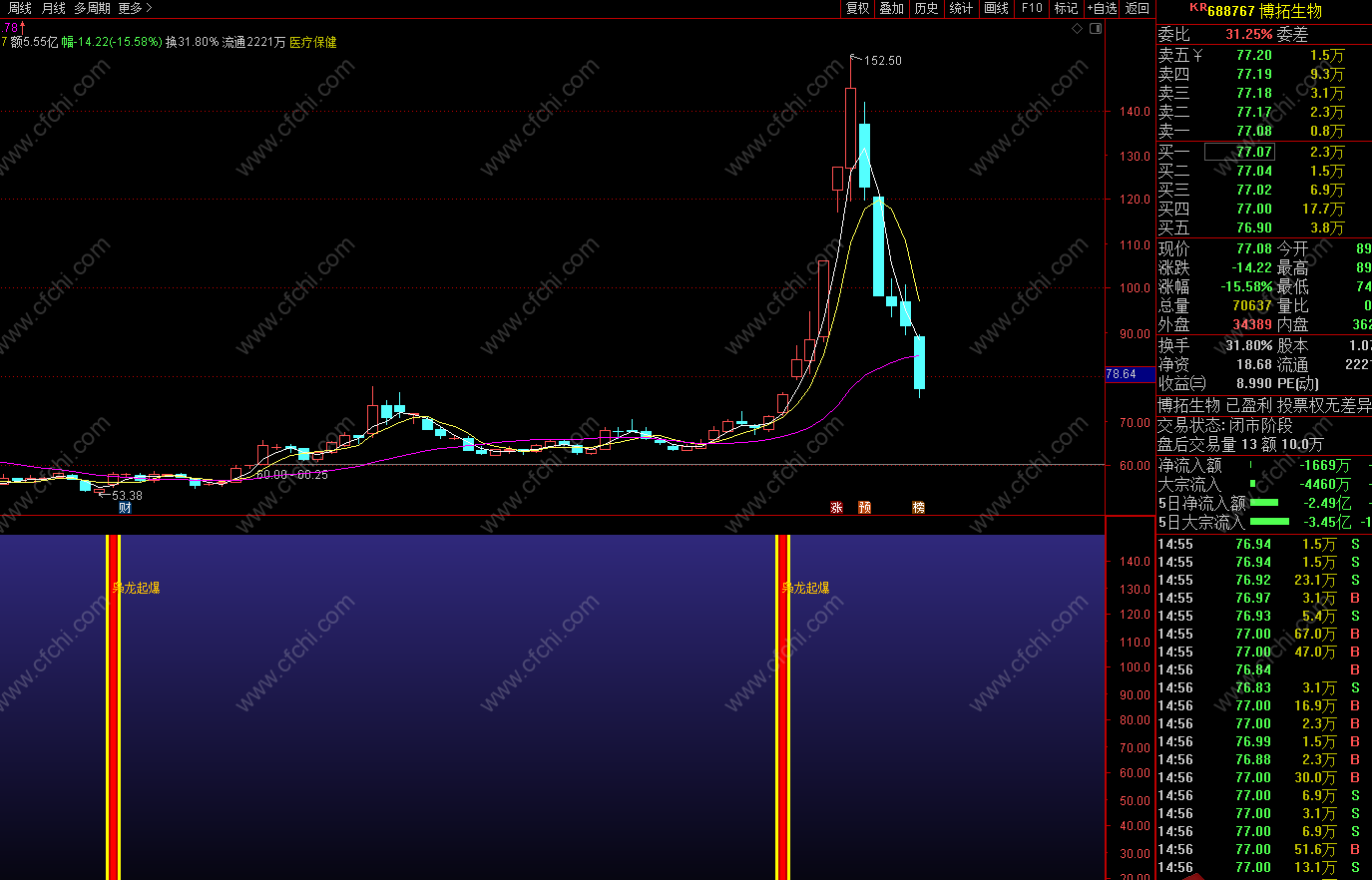This screenshot has height=880, width=1372.
Task: Open the F10 company info
Action: [x=1032, y=8]
